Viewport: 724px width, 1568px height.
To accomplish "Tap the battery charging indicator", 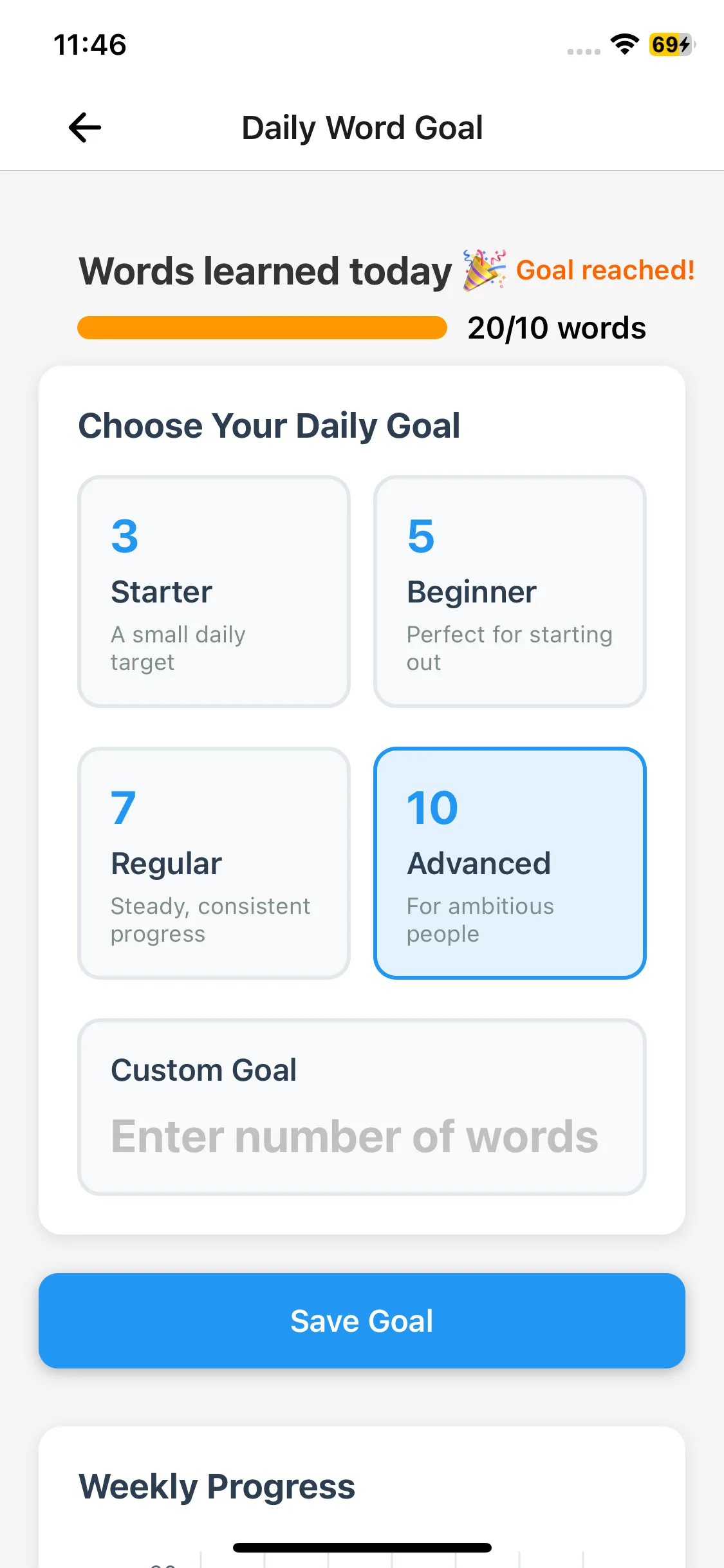I will pos(671,44).
